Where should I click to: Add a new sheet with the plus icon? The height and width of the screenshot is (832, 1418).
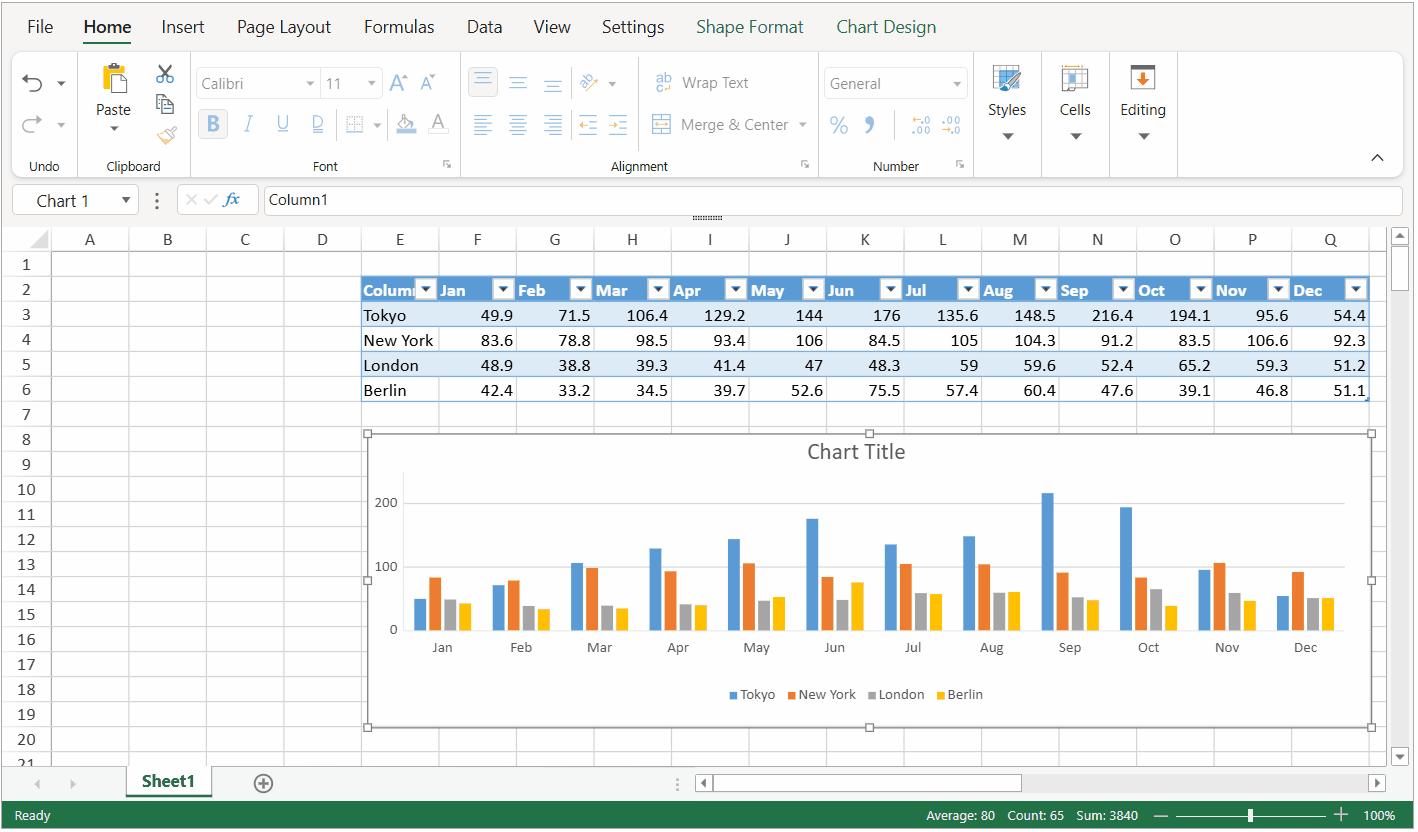263,783
